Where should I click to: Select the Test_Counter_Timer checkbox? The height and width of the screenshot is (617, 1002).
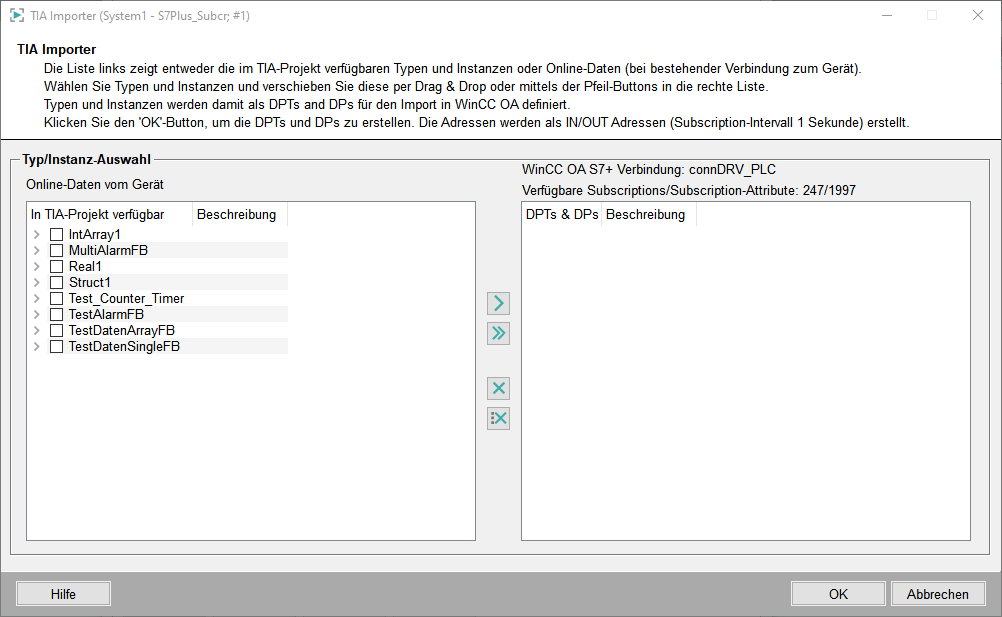tap(56, 298)
